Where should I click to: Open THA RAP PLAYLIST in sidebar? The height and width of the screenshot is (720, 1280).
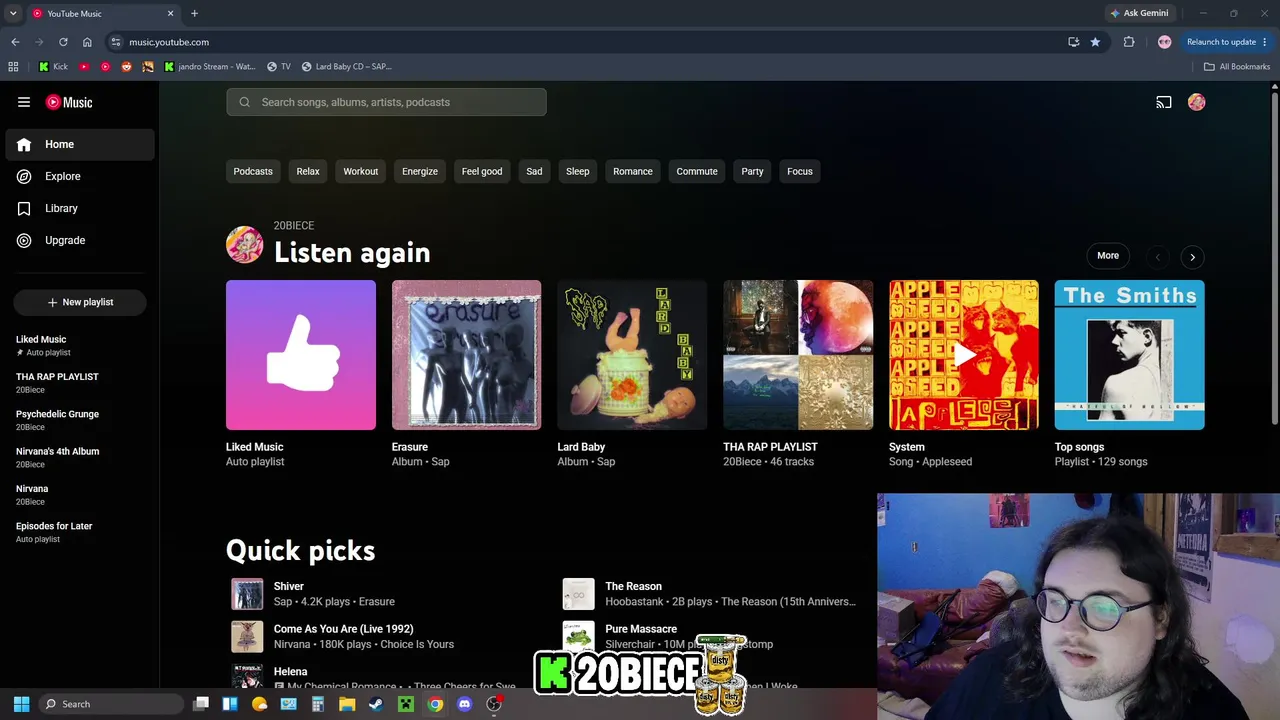tap(80, 383)
